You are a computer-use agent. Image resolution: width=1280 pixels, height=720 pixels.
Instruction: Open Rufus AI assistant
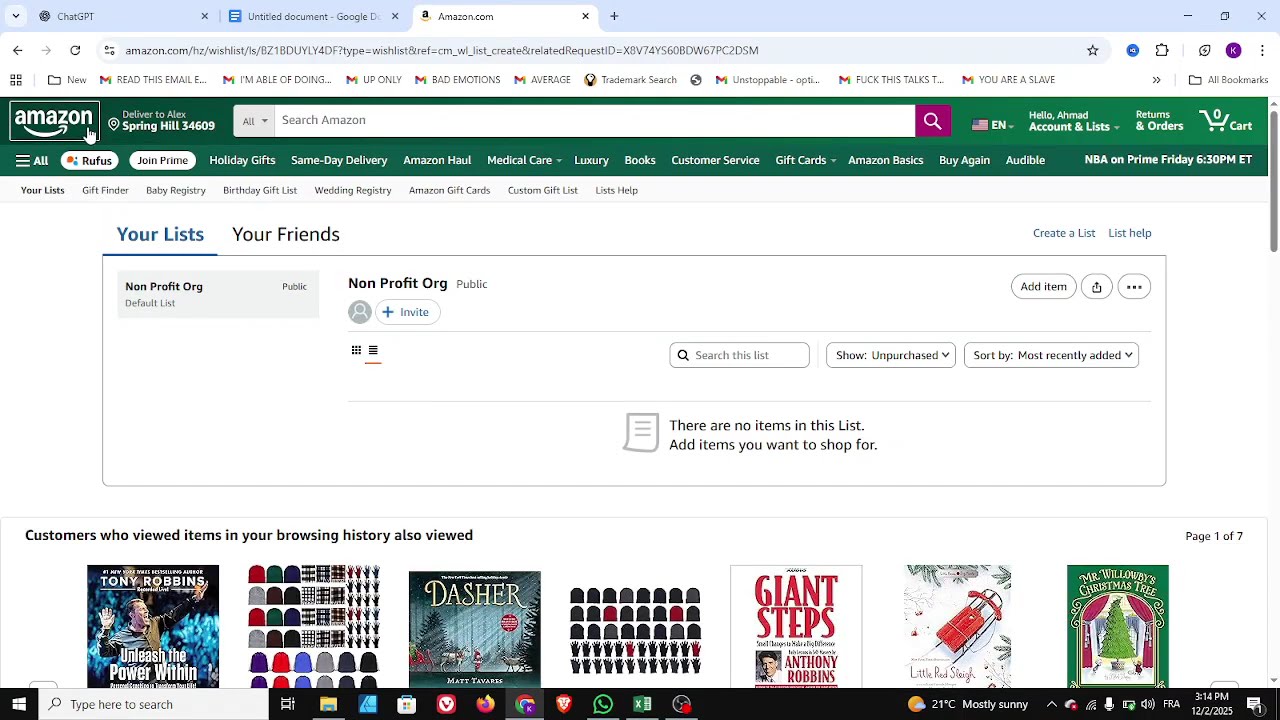coord(88,160)
